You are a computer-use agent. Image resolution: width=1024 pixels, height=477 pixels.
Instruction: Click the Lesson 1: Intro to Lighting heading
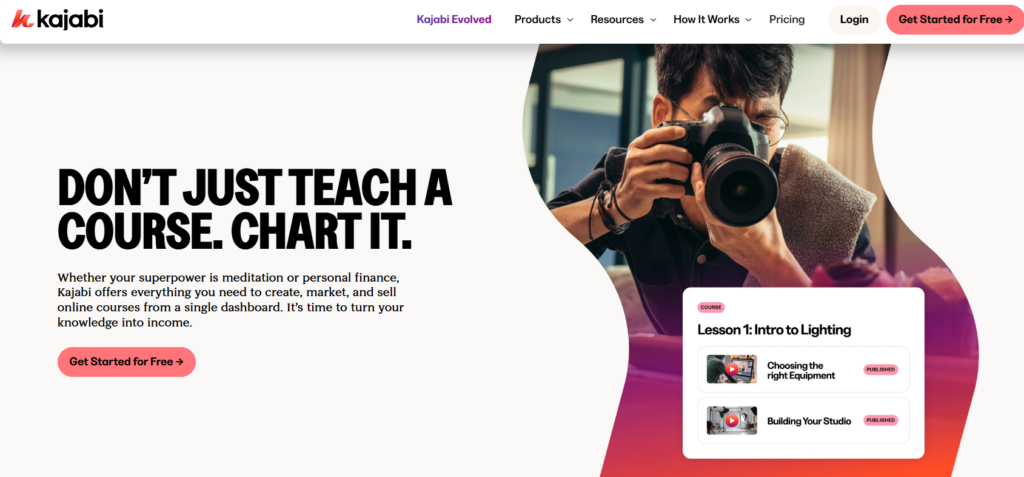774,330
